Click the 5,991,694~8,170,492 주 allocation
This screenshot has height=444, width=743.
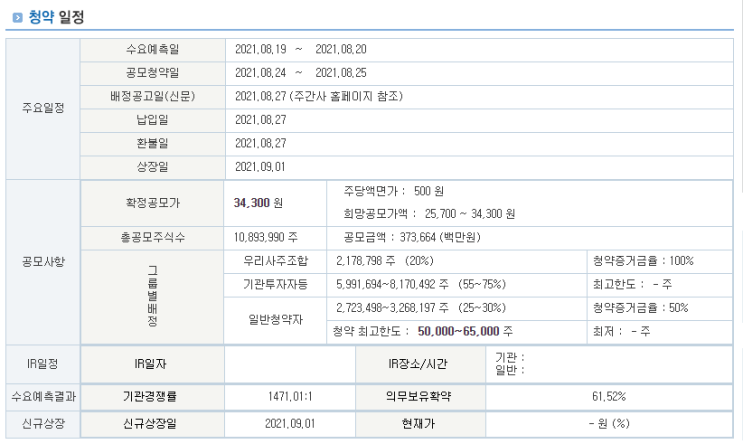[421, 285]
